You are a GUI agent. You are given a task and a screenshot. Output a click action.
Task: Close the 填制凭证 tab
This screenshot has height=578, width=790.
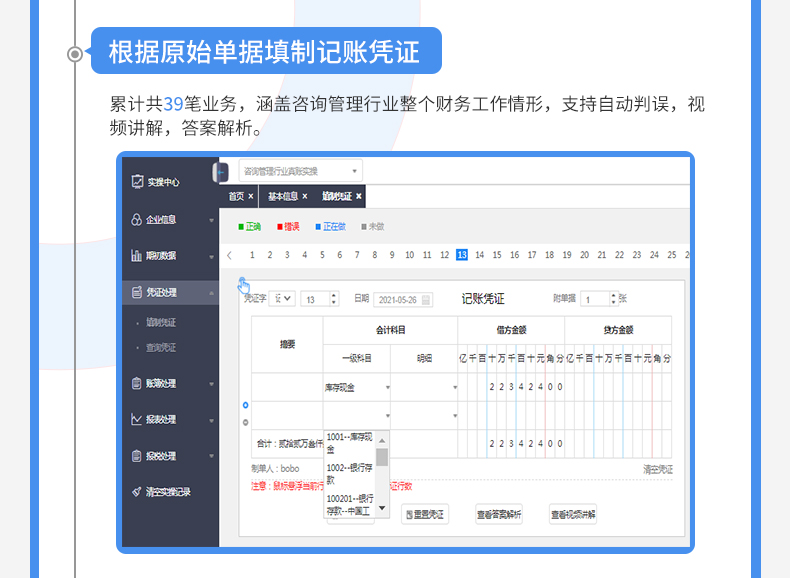[359, 197]
